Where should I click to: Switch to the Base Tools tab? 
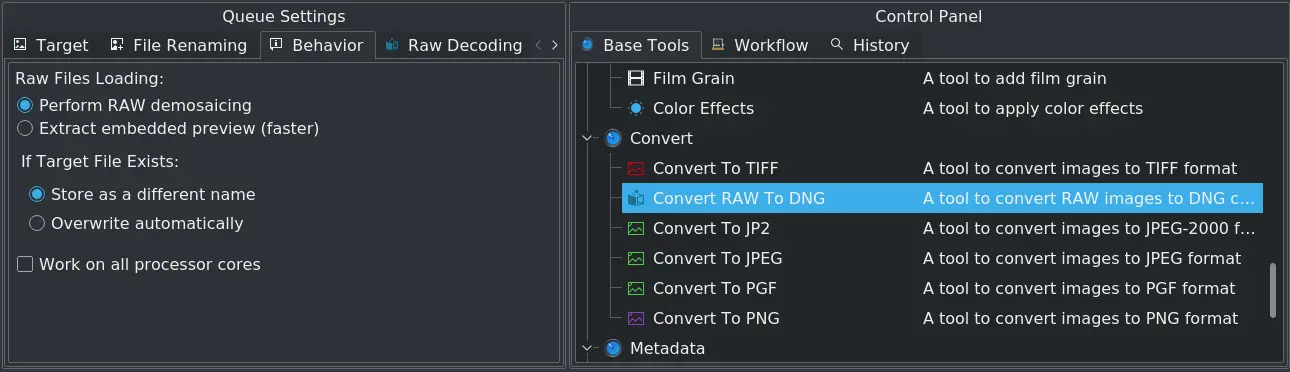(x=635, y=45)
